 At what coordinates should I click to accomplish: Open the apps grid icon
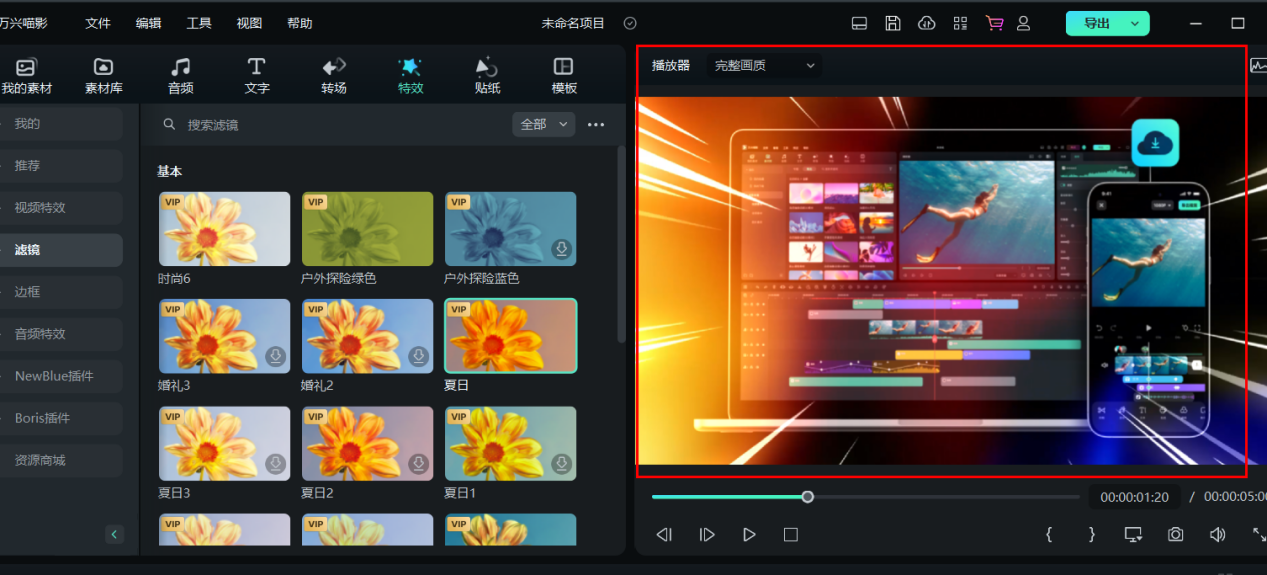(x=961, y=23)
